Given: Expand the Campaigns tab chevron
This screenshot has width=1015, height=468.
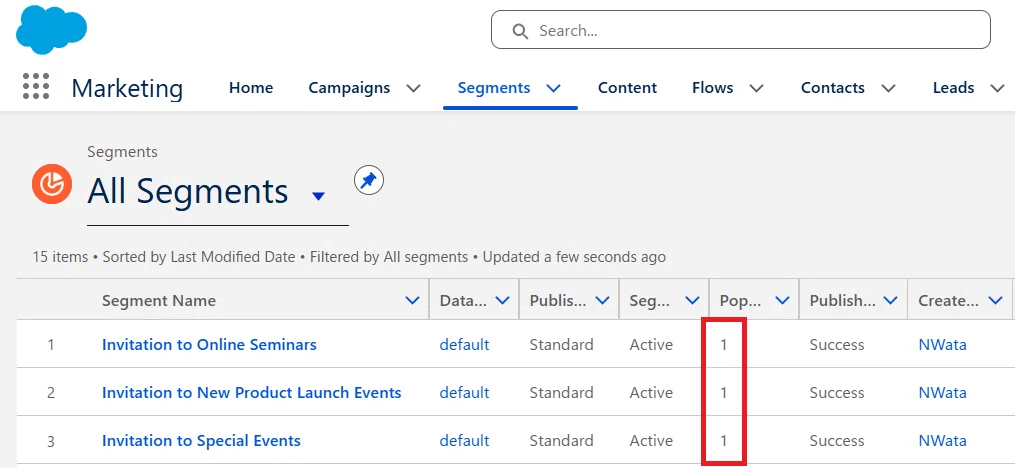Looking at the screenshot, I should pos(414,88).
